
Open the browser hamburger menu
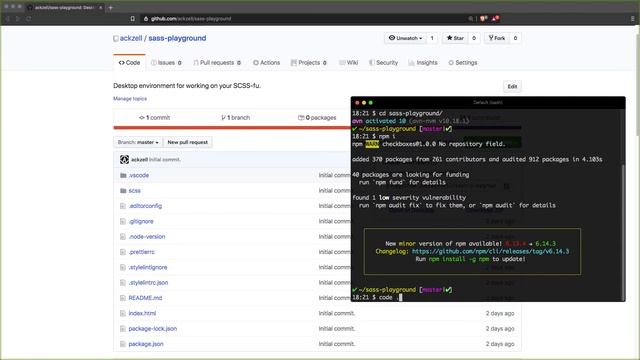click(x=633, y=19)
